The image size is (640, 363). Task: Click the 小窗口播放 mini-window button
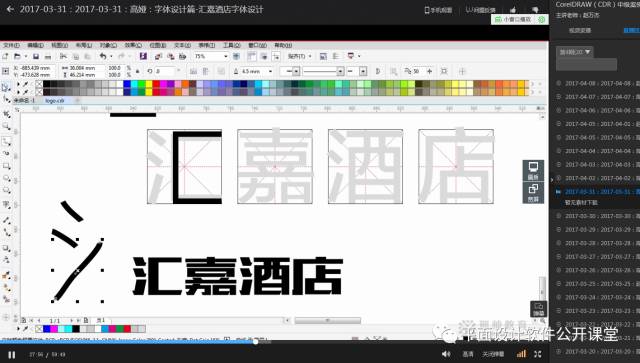click(513, 19)
